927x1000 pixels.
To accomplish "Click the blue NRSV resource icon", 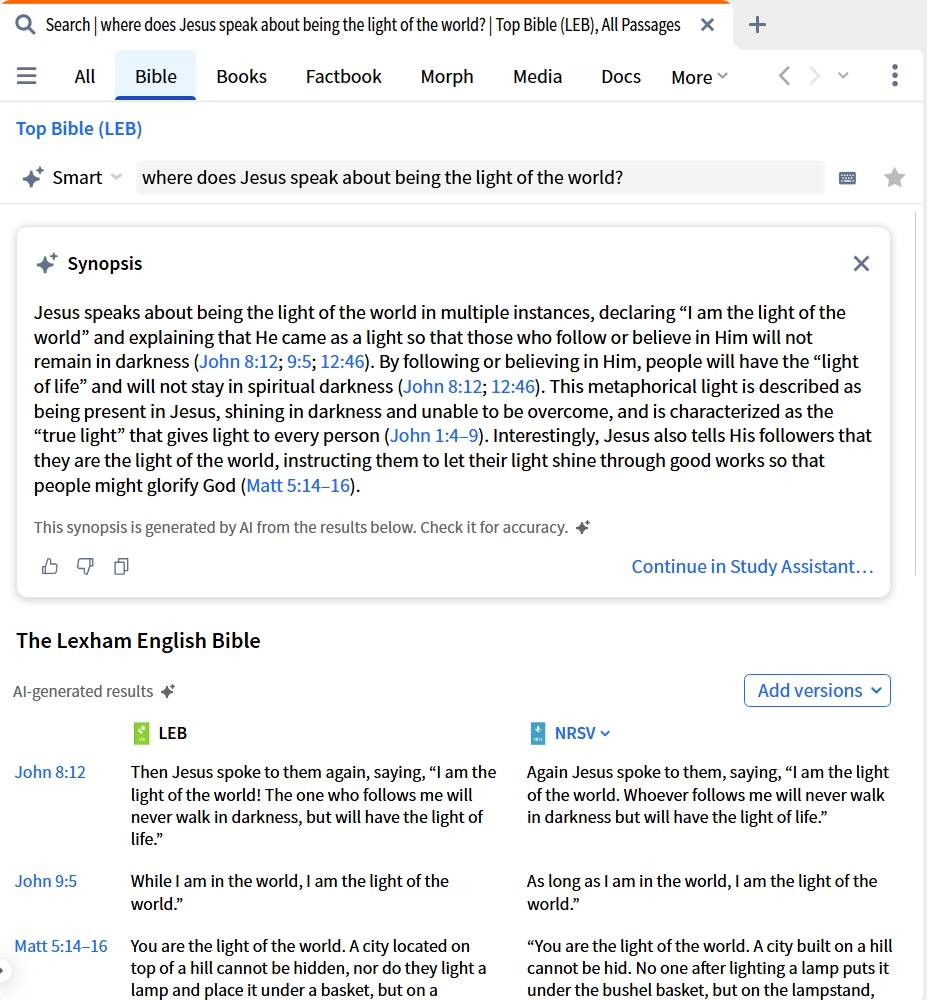I will tap(538, 733).
